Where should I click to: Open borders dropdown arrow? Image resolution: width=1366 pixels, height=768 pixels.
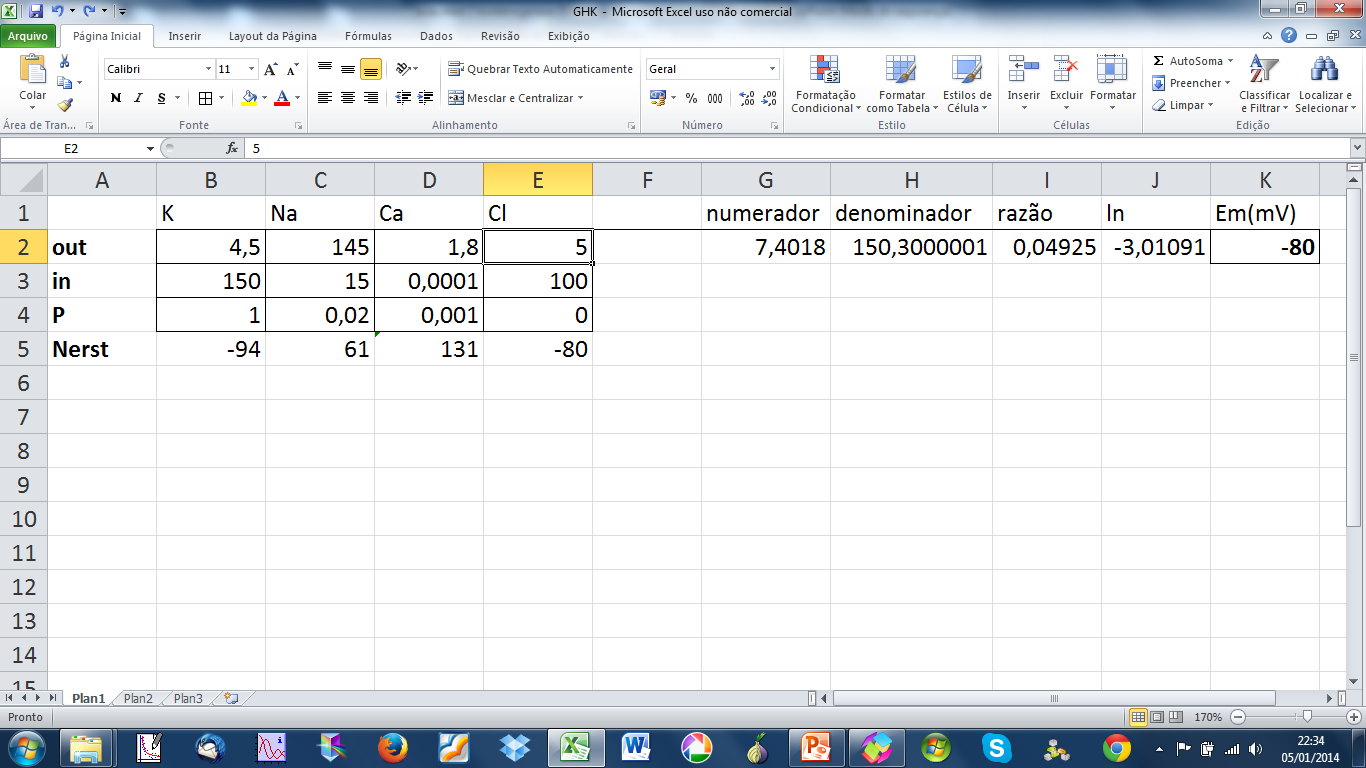tap(220, 98)
